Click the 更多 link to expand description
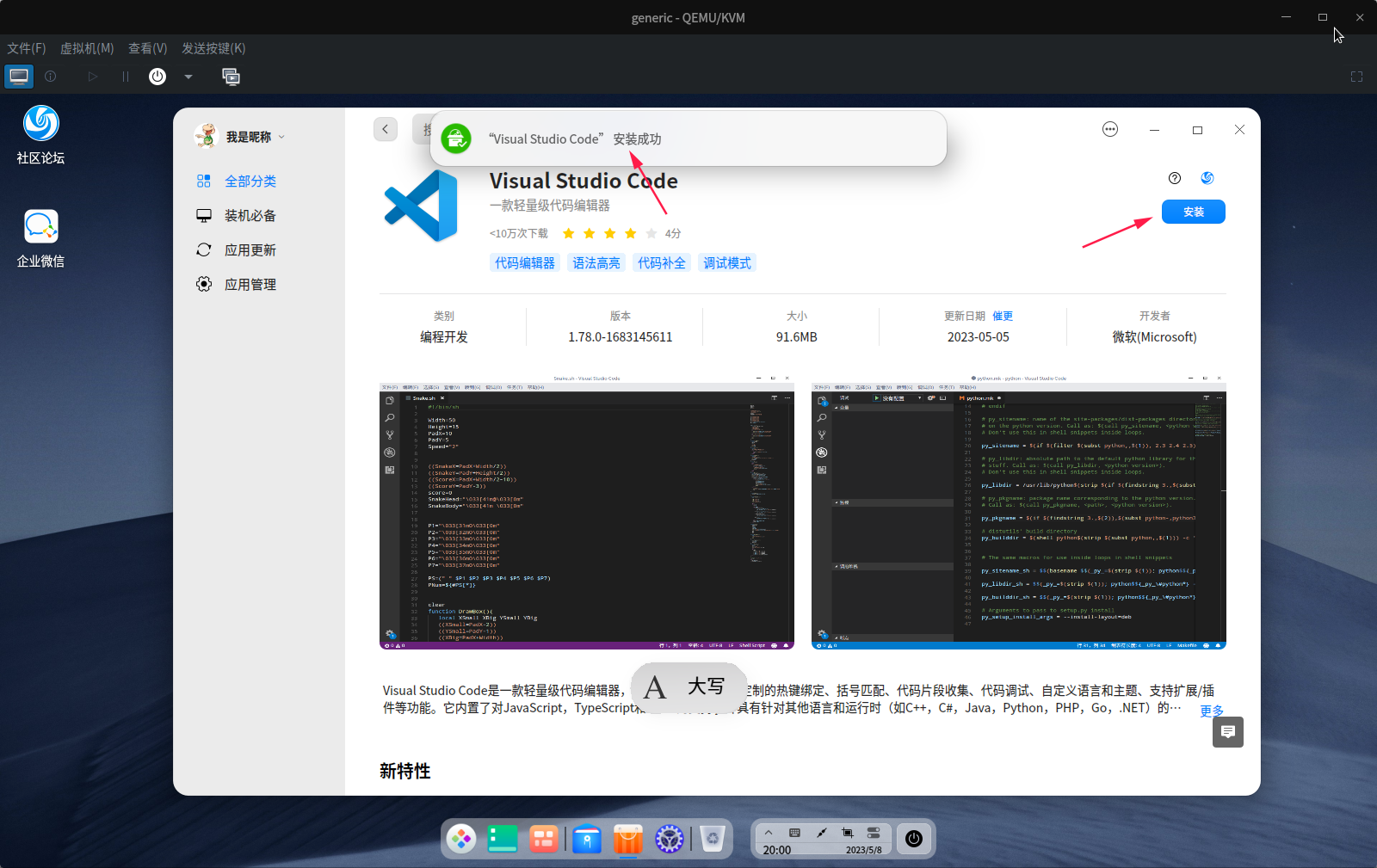This screenshot has width=1377, height=868. coord(1211,711)
